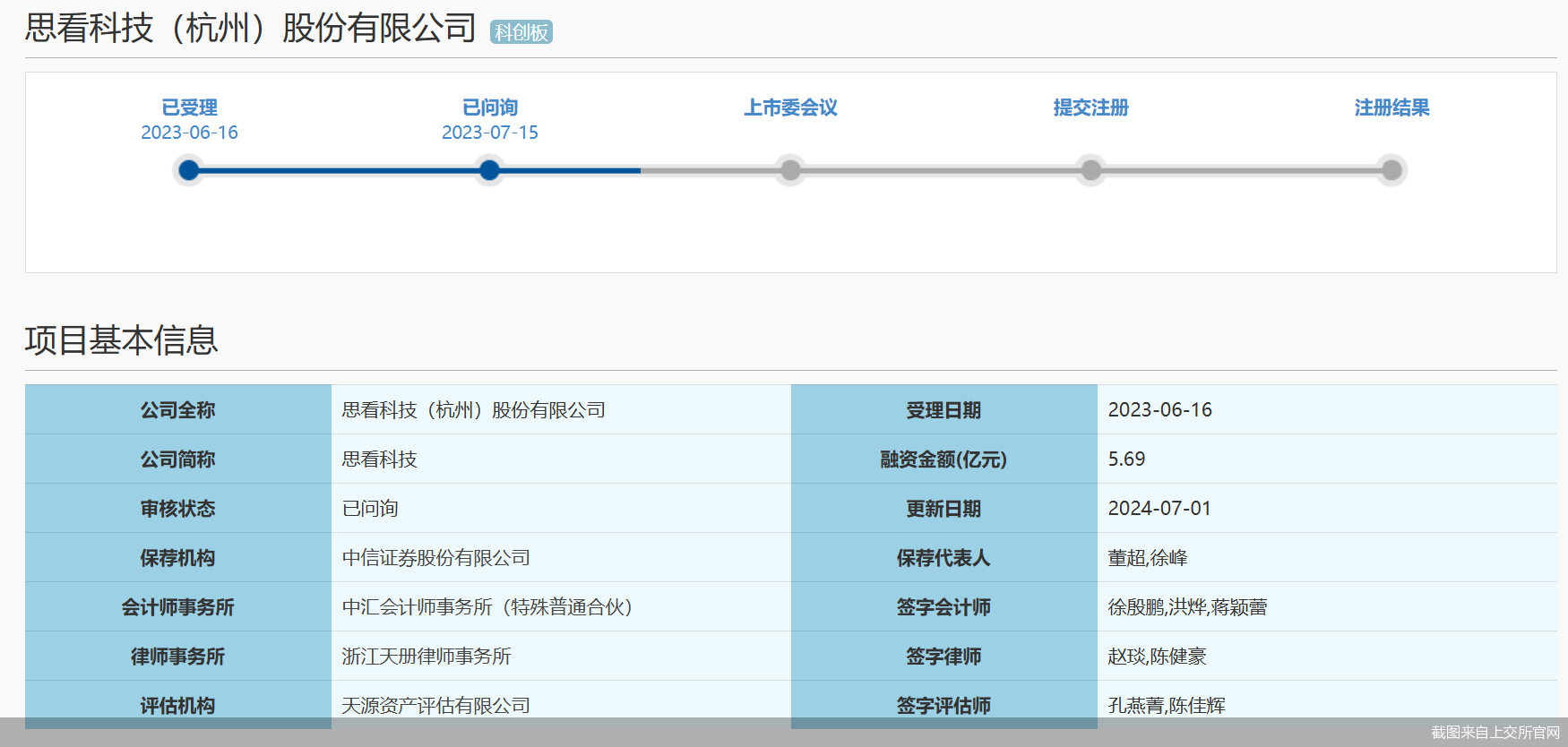
Task: Click the 注册结果 timeline dot
Action: pos(1391,170)
